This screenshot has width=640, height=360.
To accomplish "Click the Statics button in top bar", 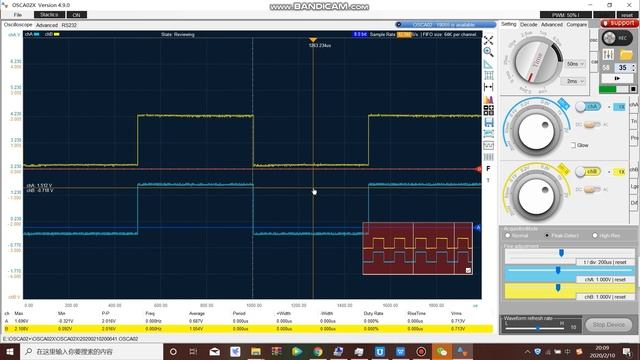I will coord(49,15).
